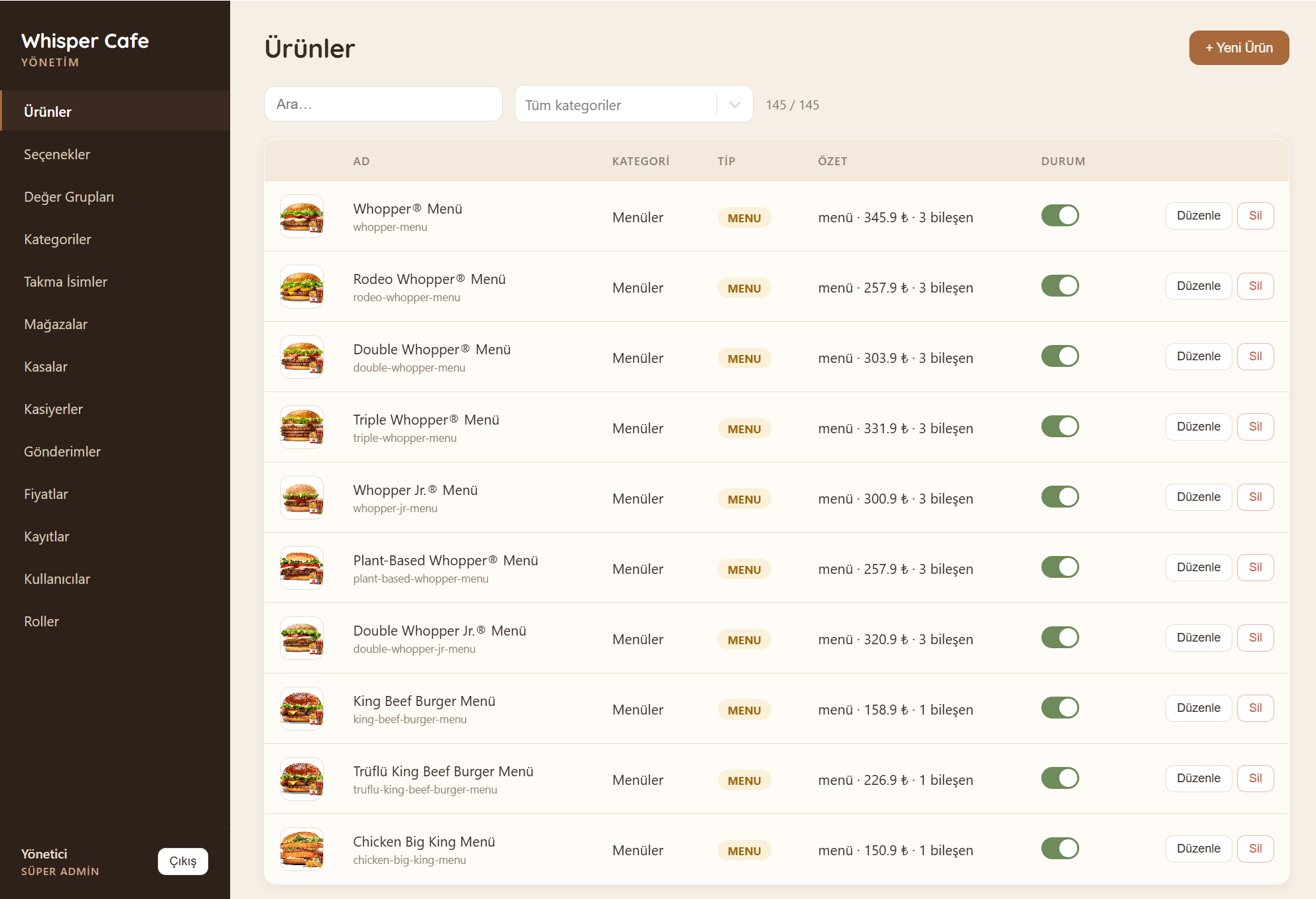Click the King Beef Burger Menü image
1316x899 pixels.
point(302,709)
